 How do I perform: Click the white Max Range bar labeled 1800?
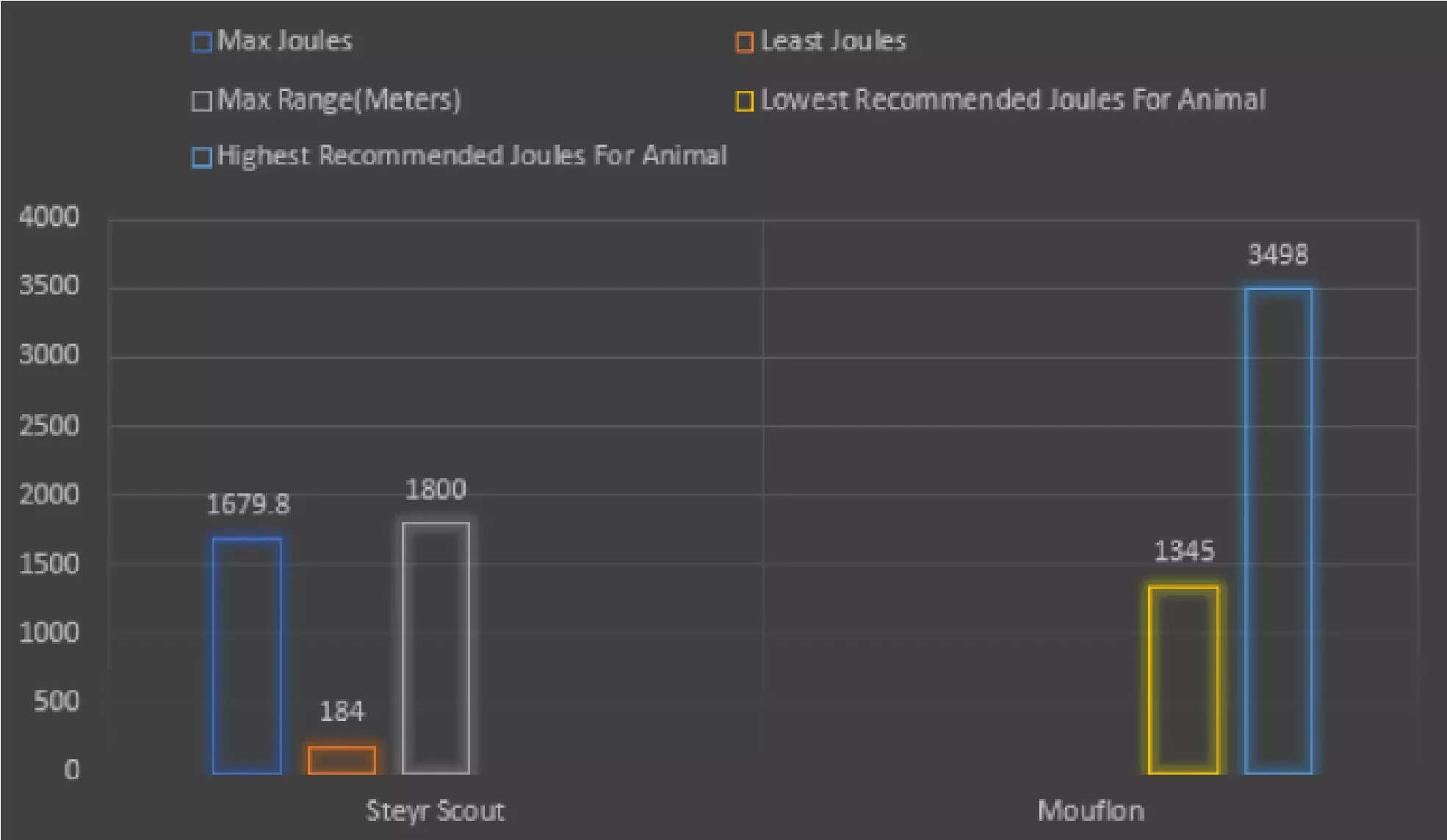(x=436, y=648)
